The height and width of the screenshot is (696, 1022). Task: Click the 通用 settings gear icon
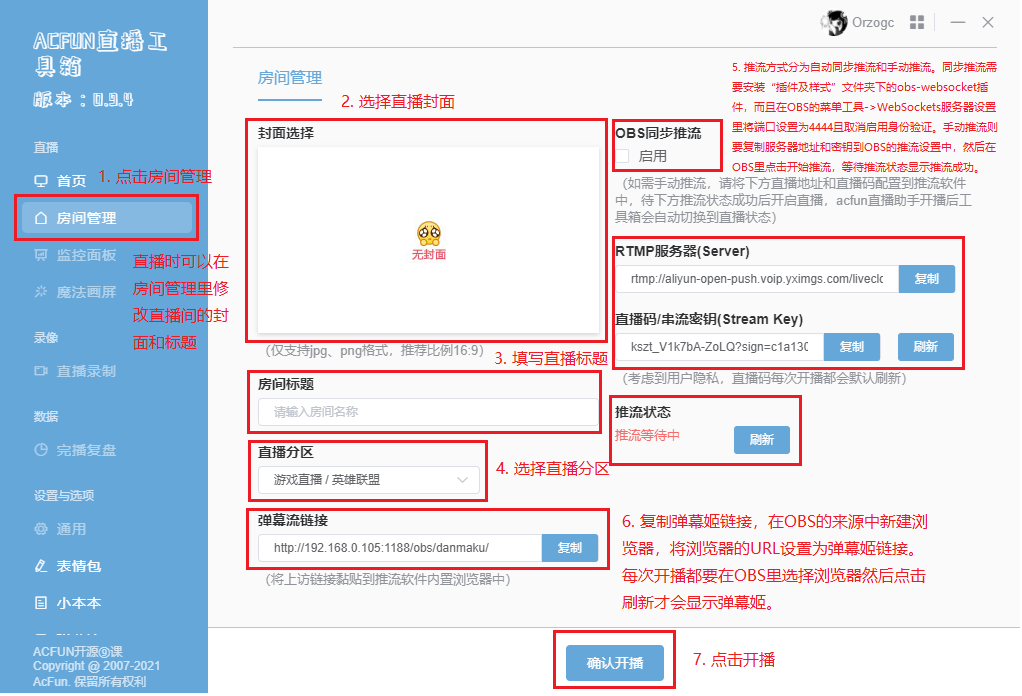click(41, 529)
